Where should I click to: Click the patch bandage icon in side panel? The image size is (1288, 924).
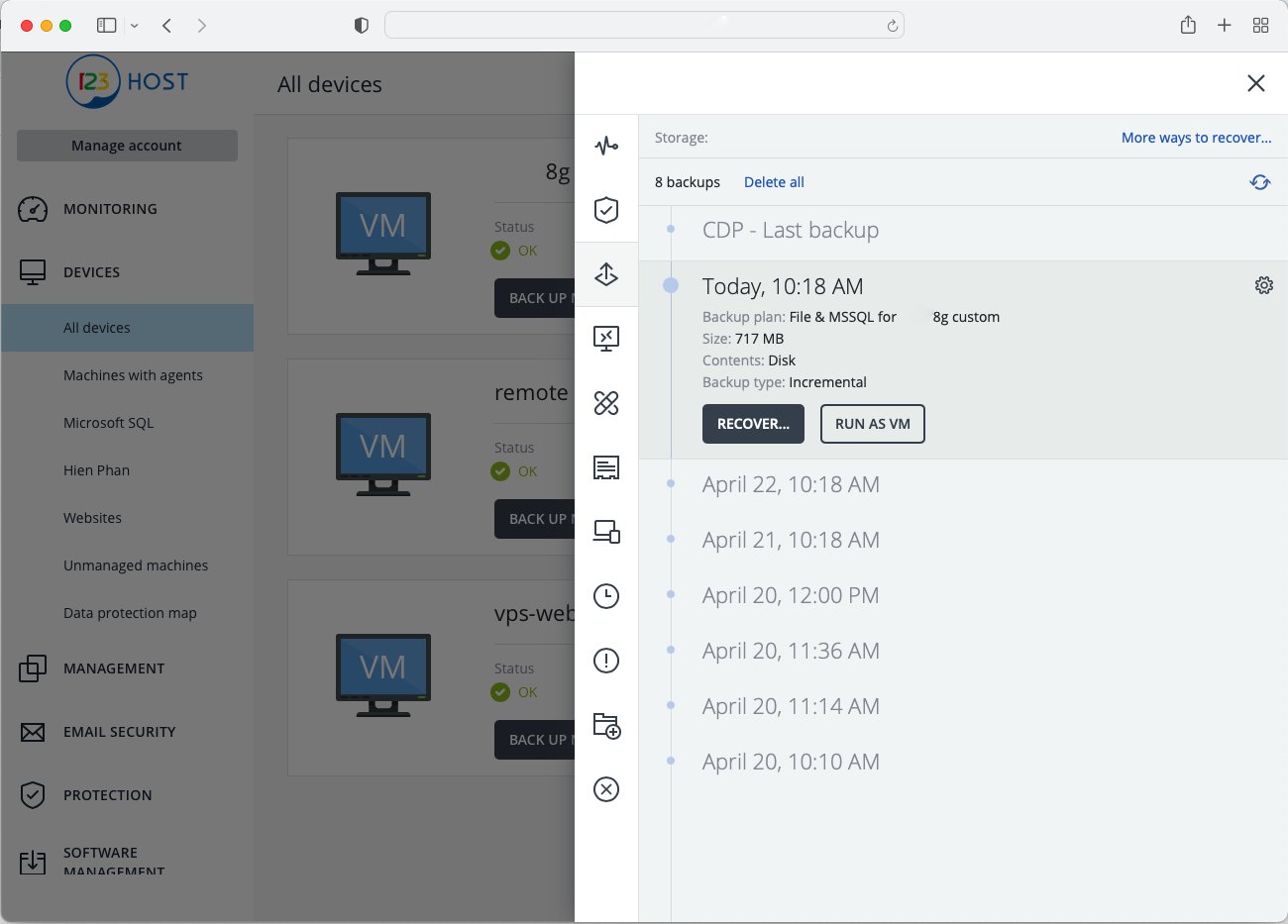click(606, 403)
